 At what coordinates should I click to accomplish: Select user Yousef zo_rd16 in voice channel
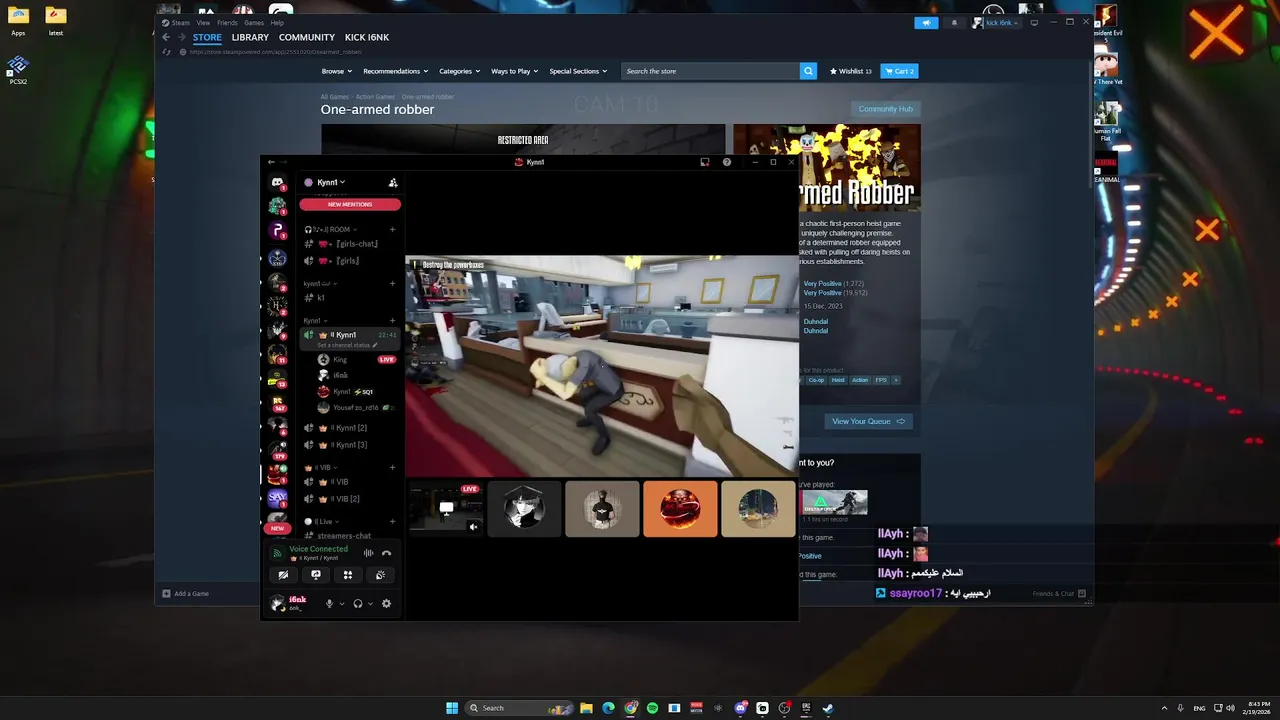(x=356, y=408)
